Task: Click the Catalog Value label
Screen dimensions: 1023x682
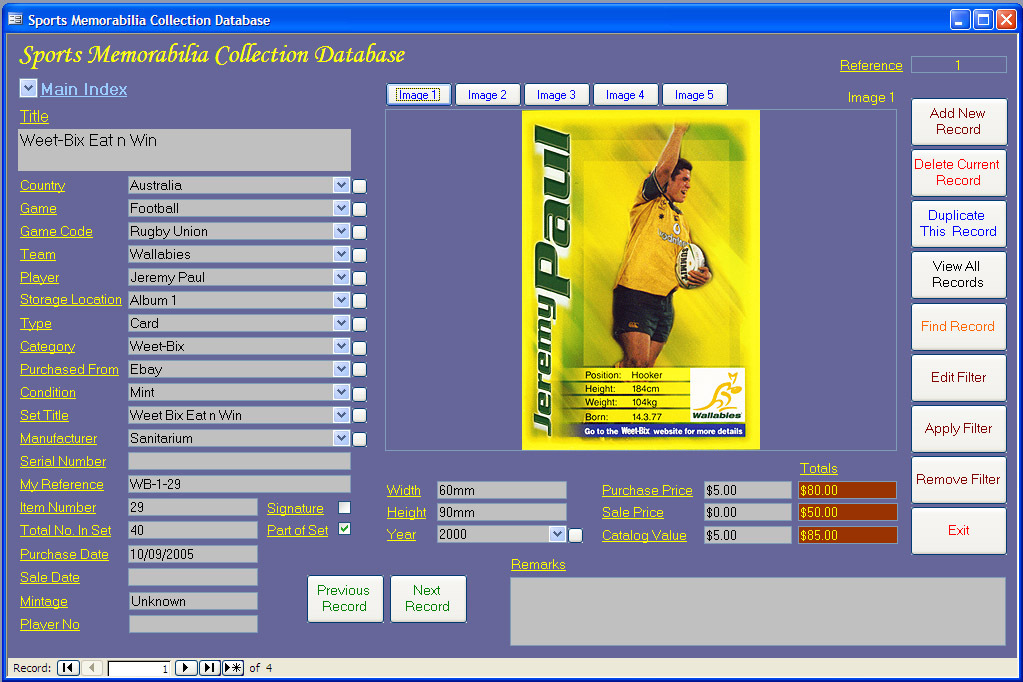Action: point(644,535)
